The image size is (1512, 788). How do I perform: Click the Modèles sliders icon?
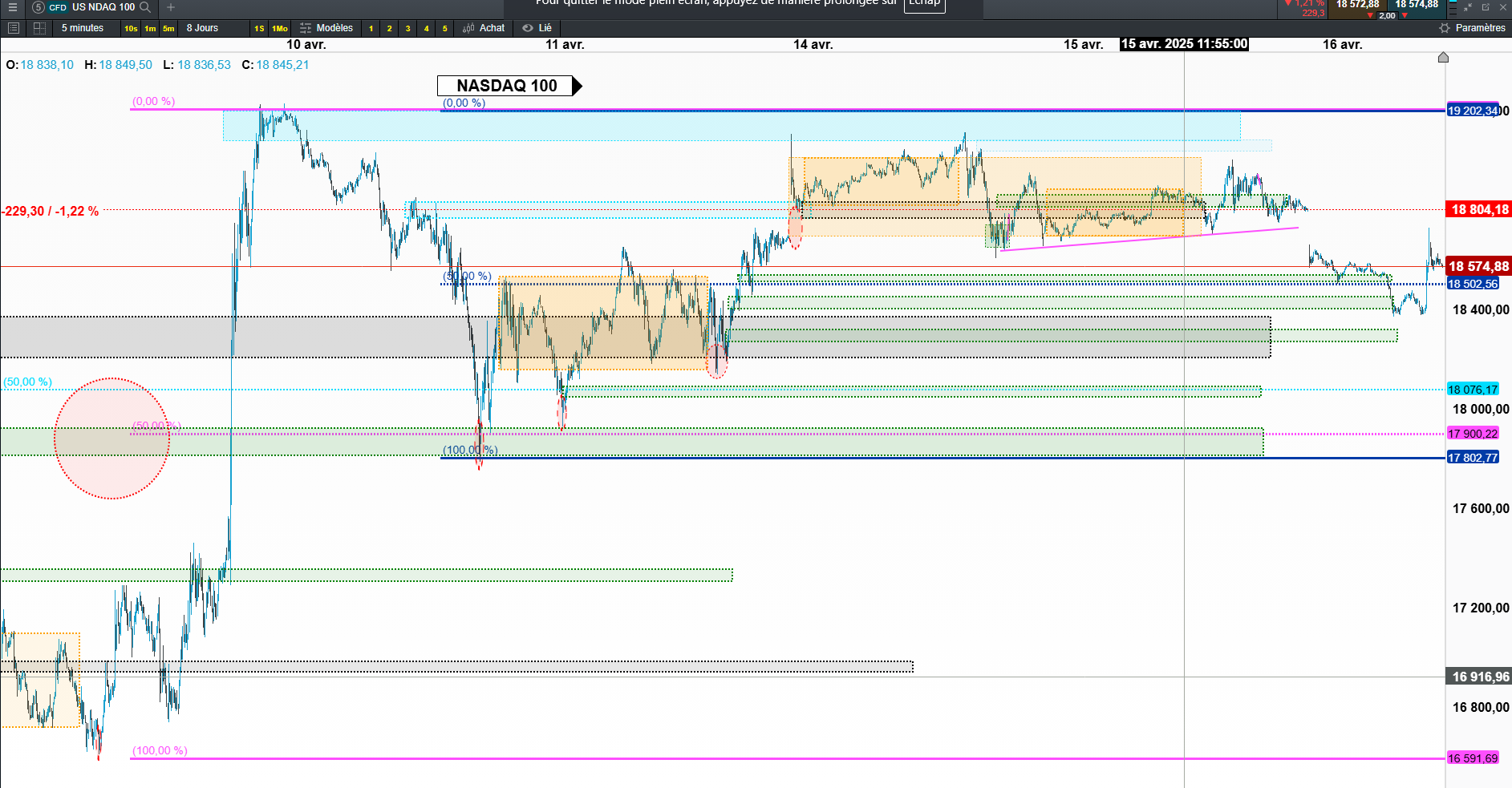click(x=306, y=28)
